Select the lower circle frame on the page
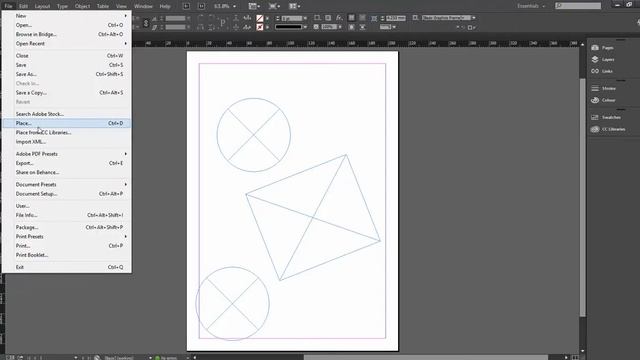This screenshot has width=640, height=360. click(233, 303)
